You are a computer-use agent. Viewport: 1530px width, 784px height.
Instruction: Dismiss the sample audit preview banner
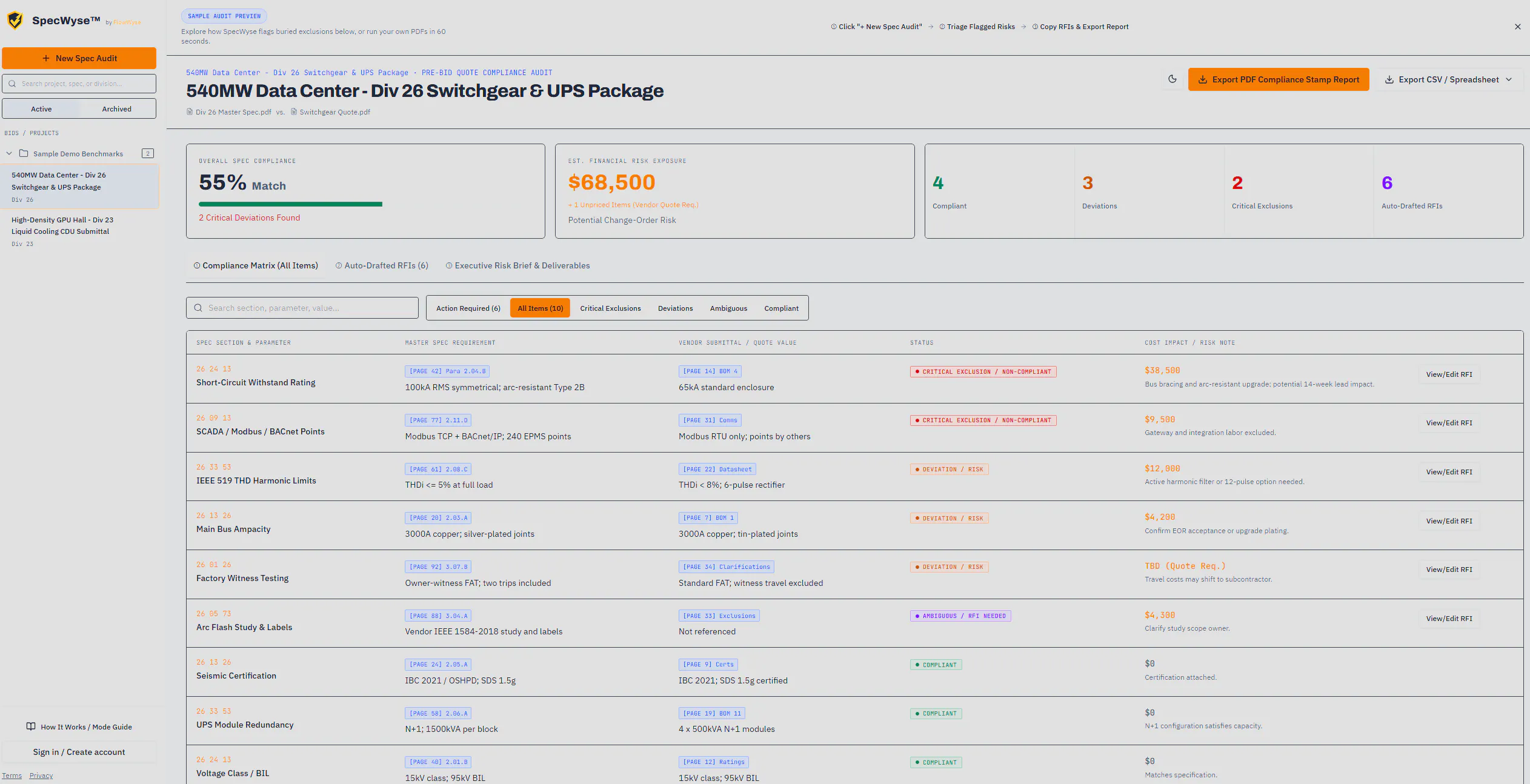coord(1517,27)
